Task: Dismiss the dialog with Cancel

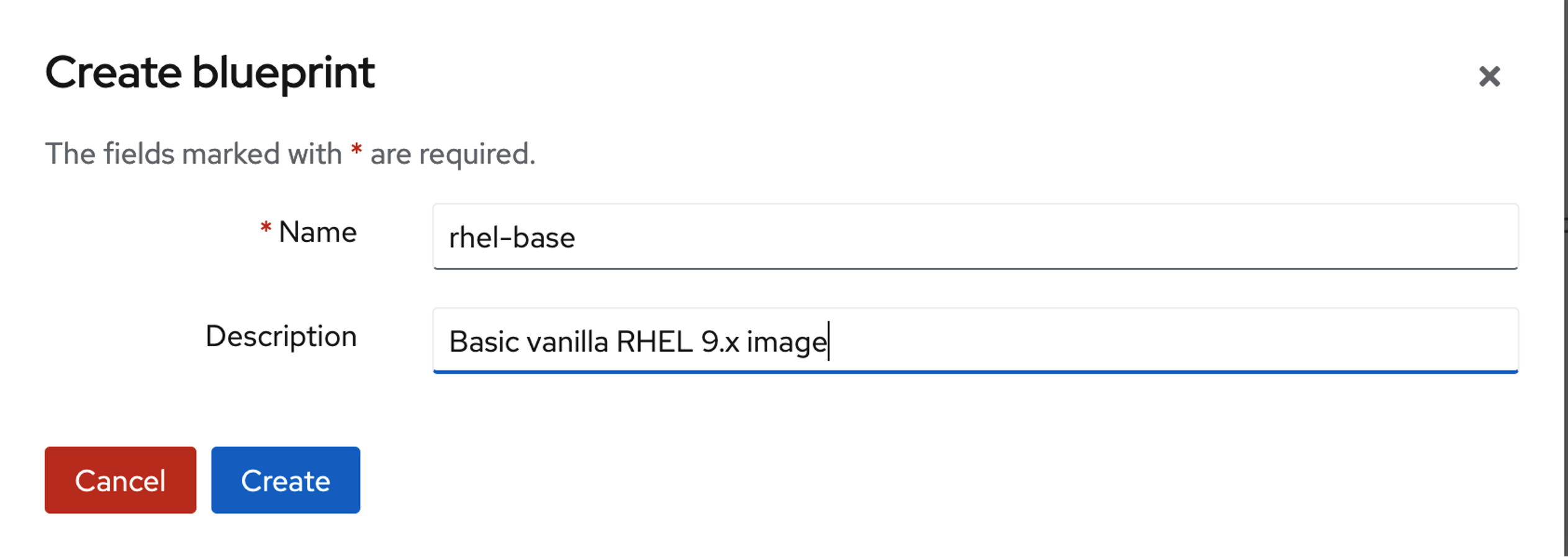Action: pos(120,479)
